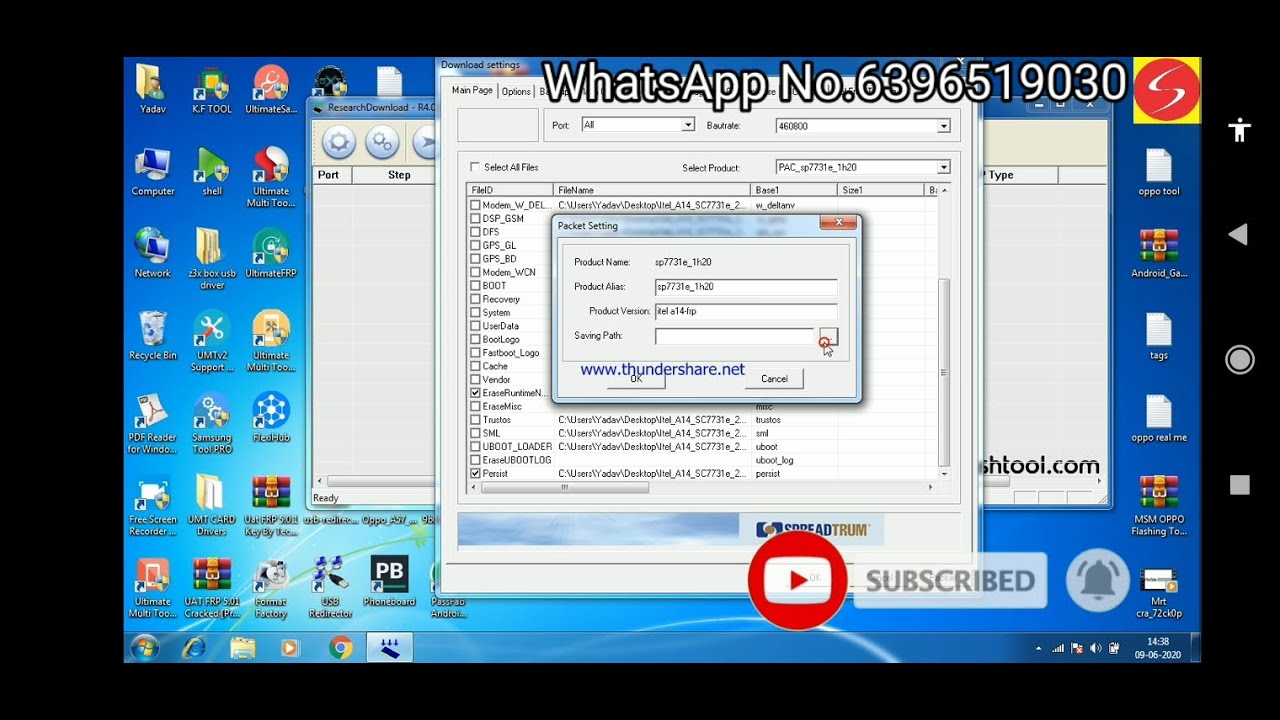Open the tags file on desktop
This screenshot has width=1280, height=720.
tap(1158, 336)
